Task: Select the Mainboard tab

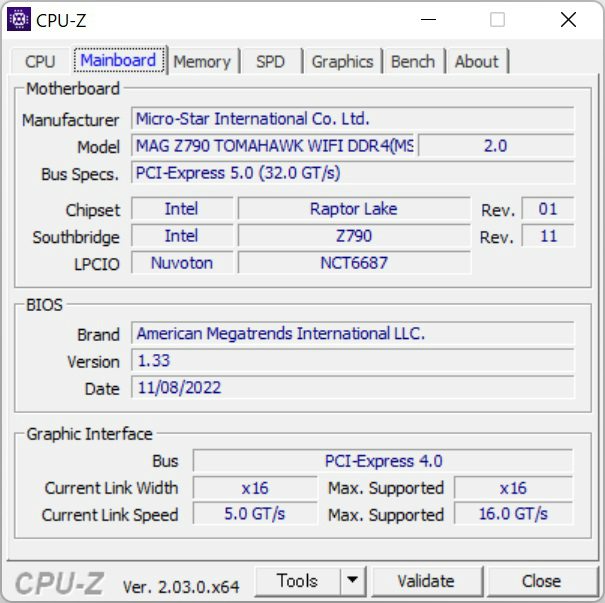Action: [118, 60]
